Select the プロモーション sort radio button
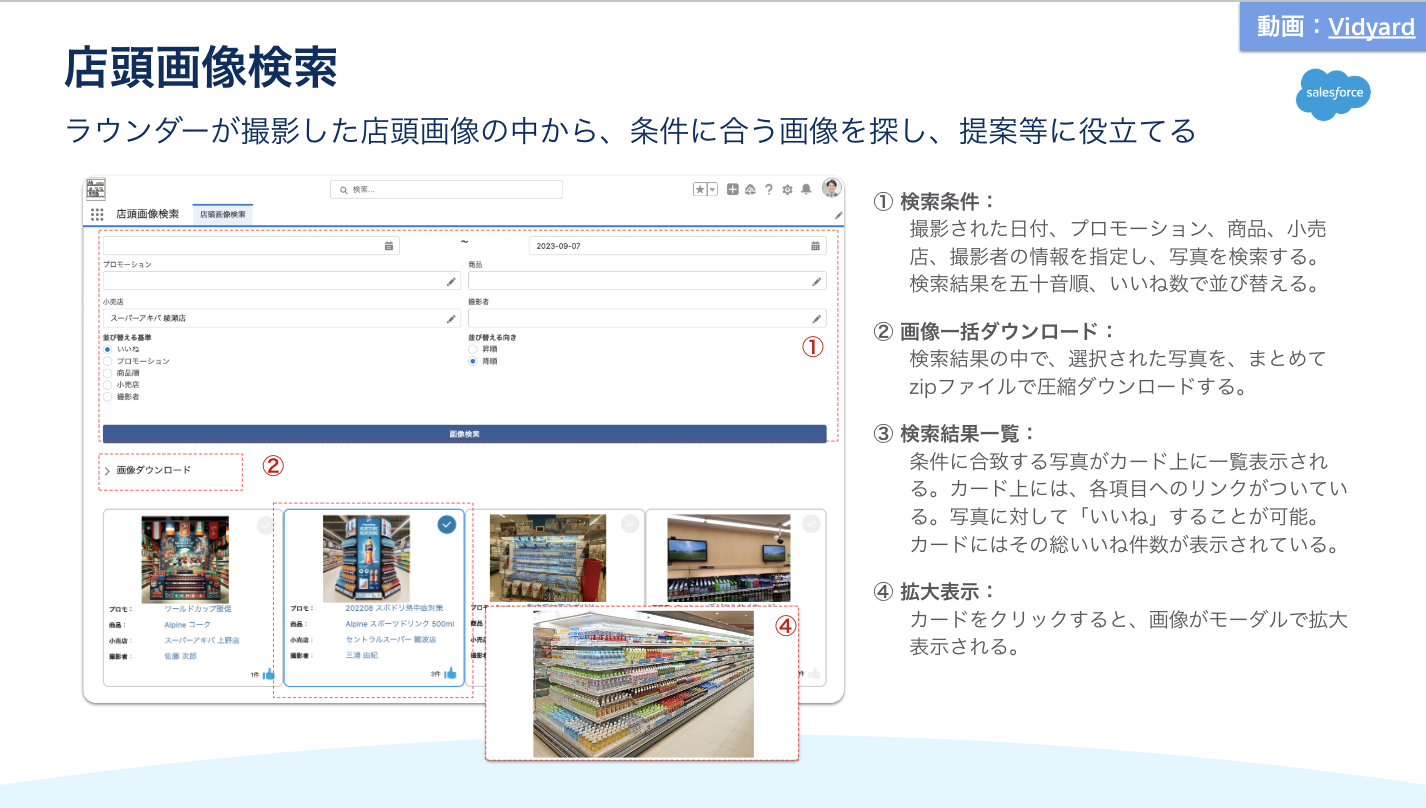Image resolution: width=1426 pixels, height=808 pixels. pyautogui.click(x=108, y=361)
